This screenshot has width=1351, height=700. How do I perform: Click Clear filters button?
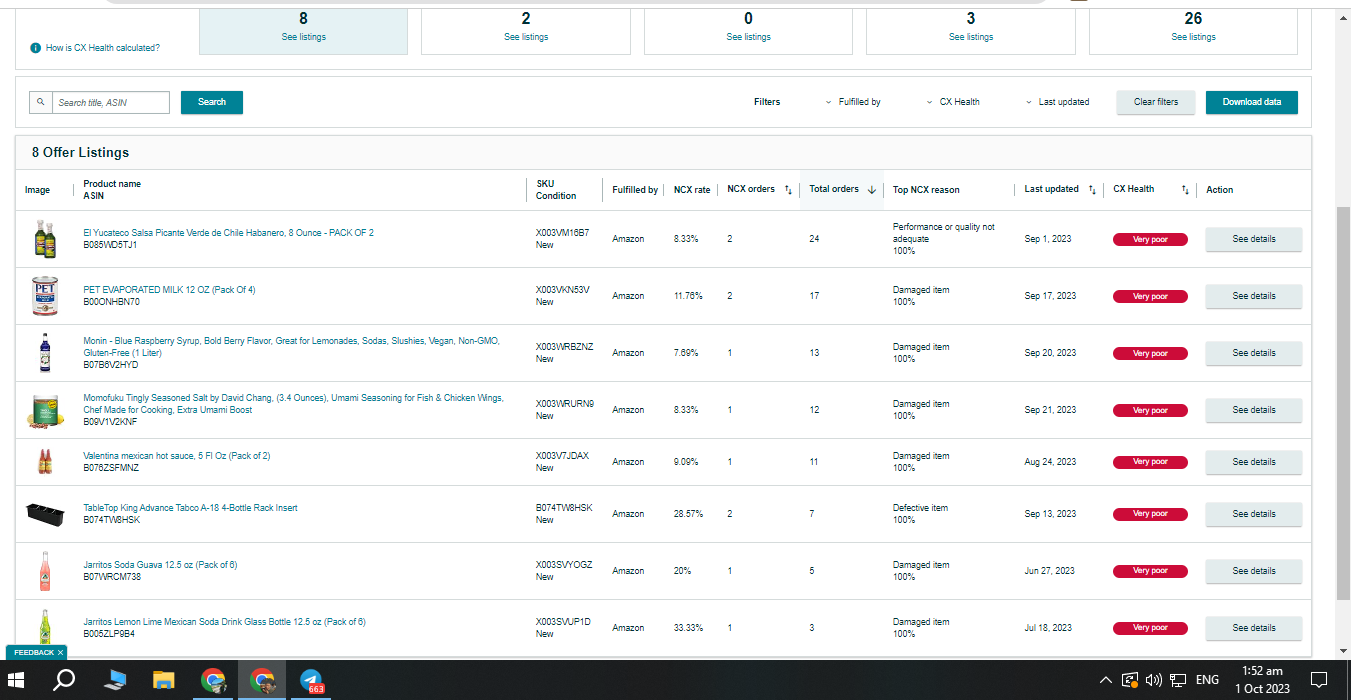click(x=1156, y=102)
